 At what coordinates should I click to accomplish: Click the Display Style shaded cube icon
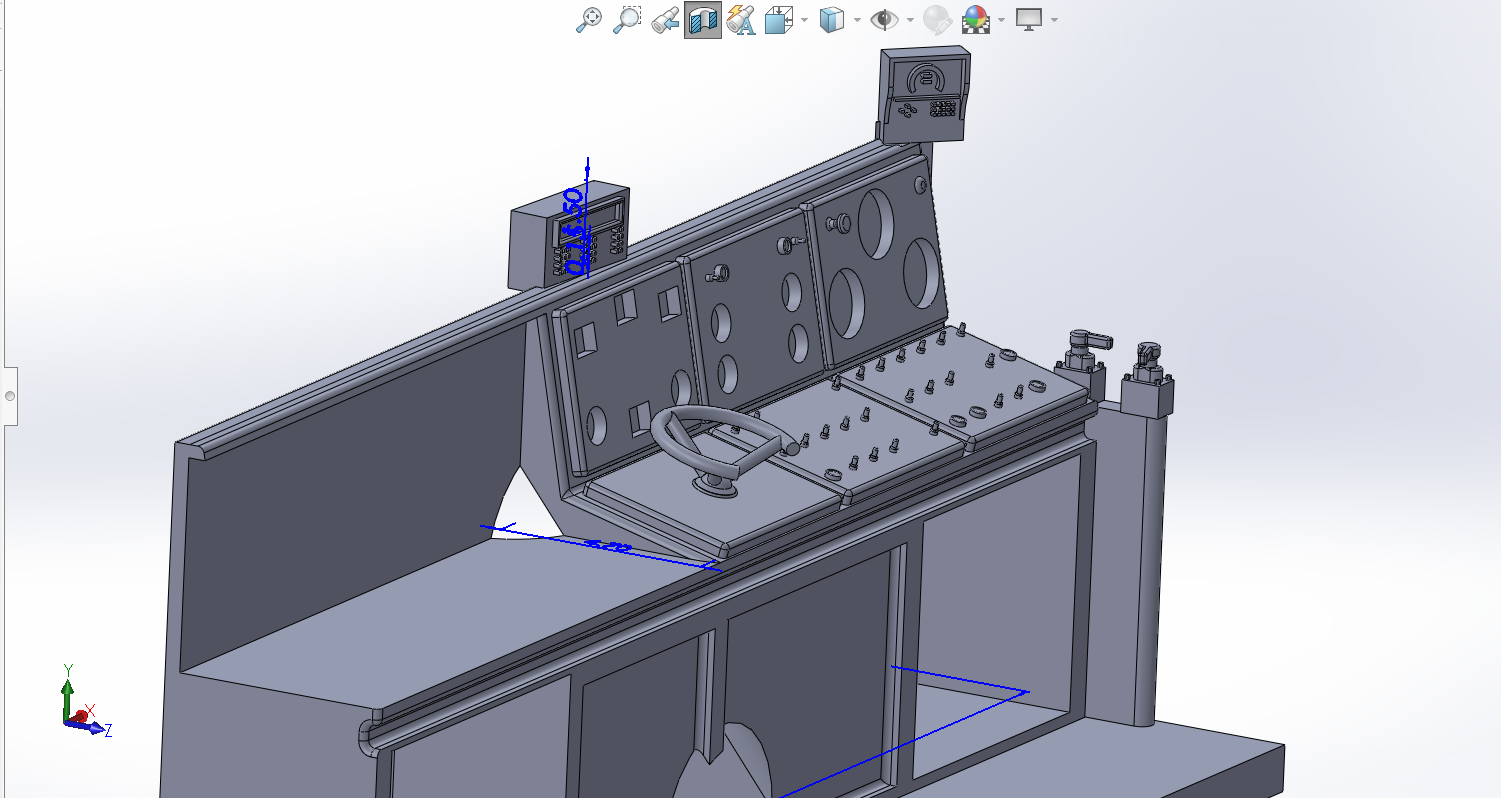tap(831, 19)
